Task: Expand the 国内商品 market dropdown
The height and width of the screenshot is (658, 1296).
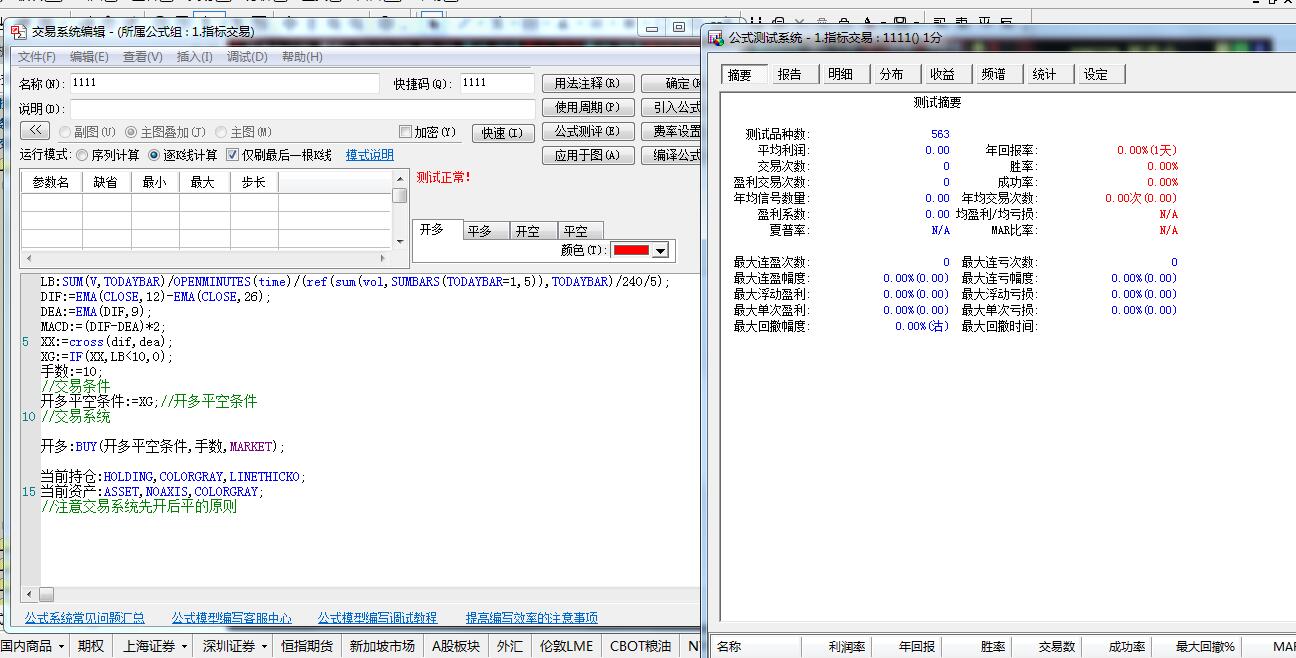Action: (x=61, y=647)
